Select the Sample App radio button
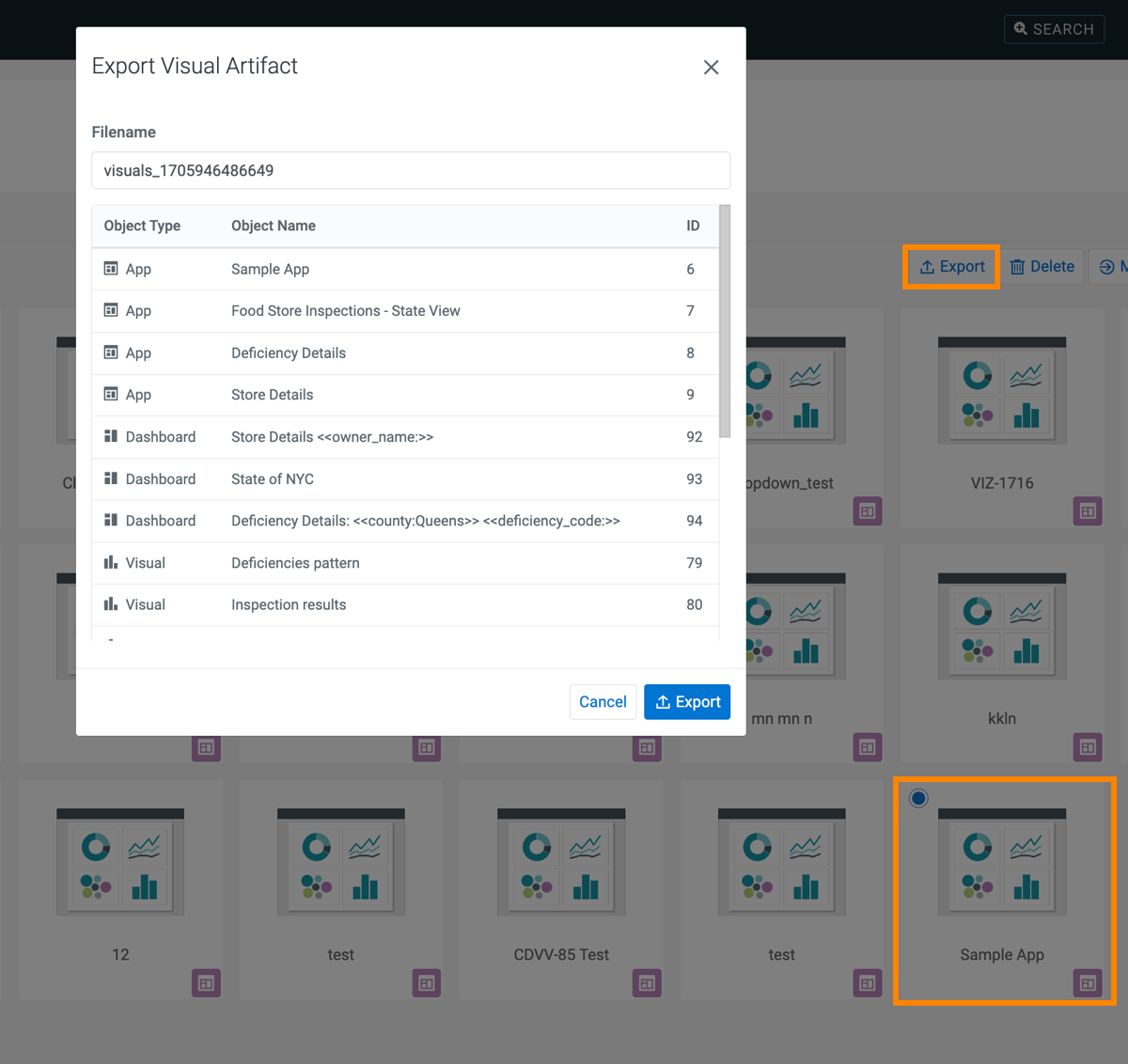Viewport: 1128px width, 1064px height. (918, 798)
